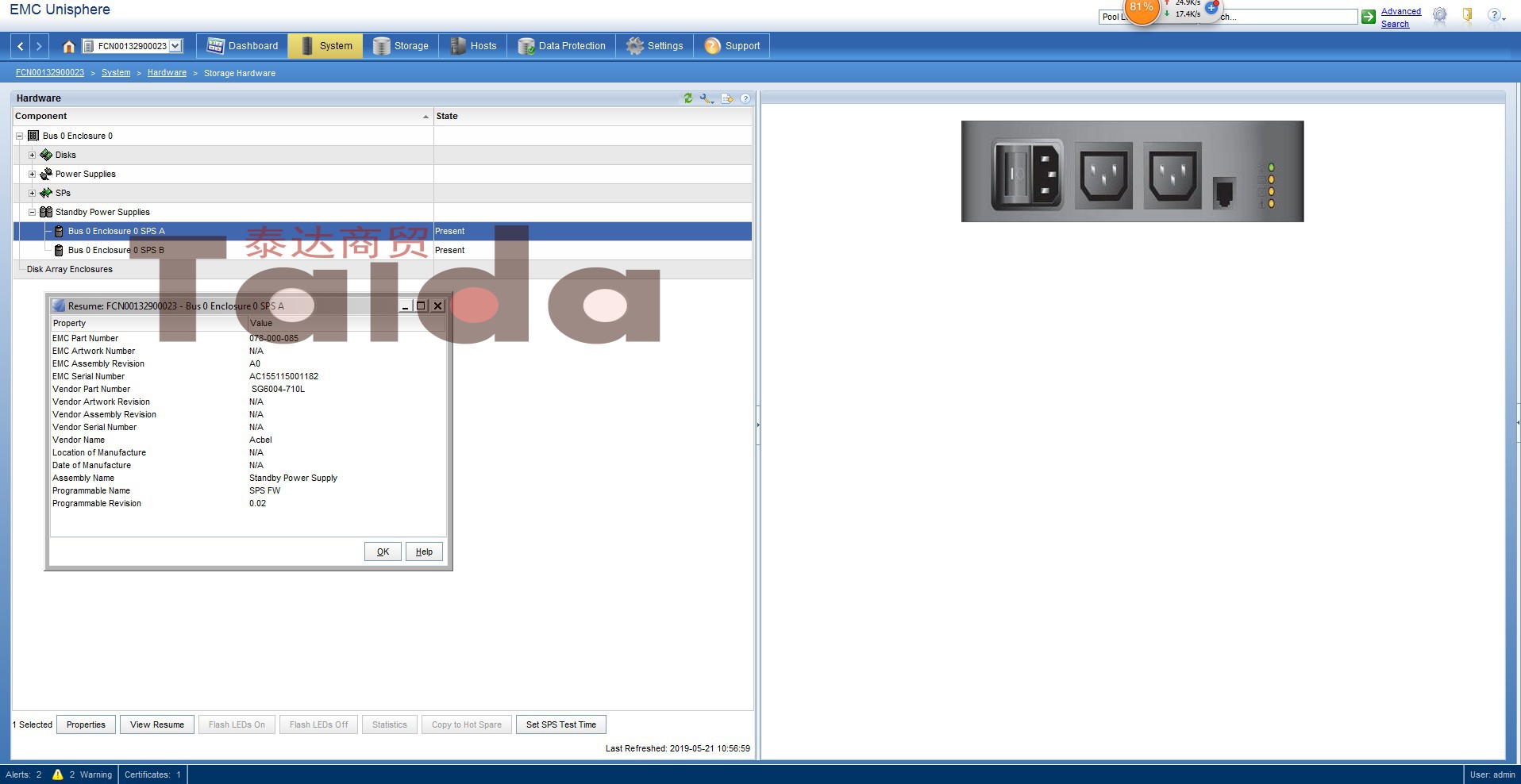Expand the SPs node

[x=33, y=194]
